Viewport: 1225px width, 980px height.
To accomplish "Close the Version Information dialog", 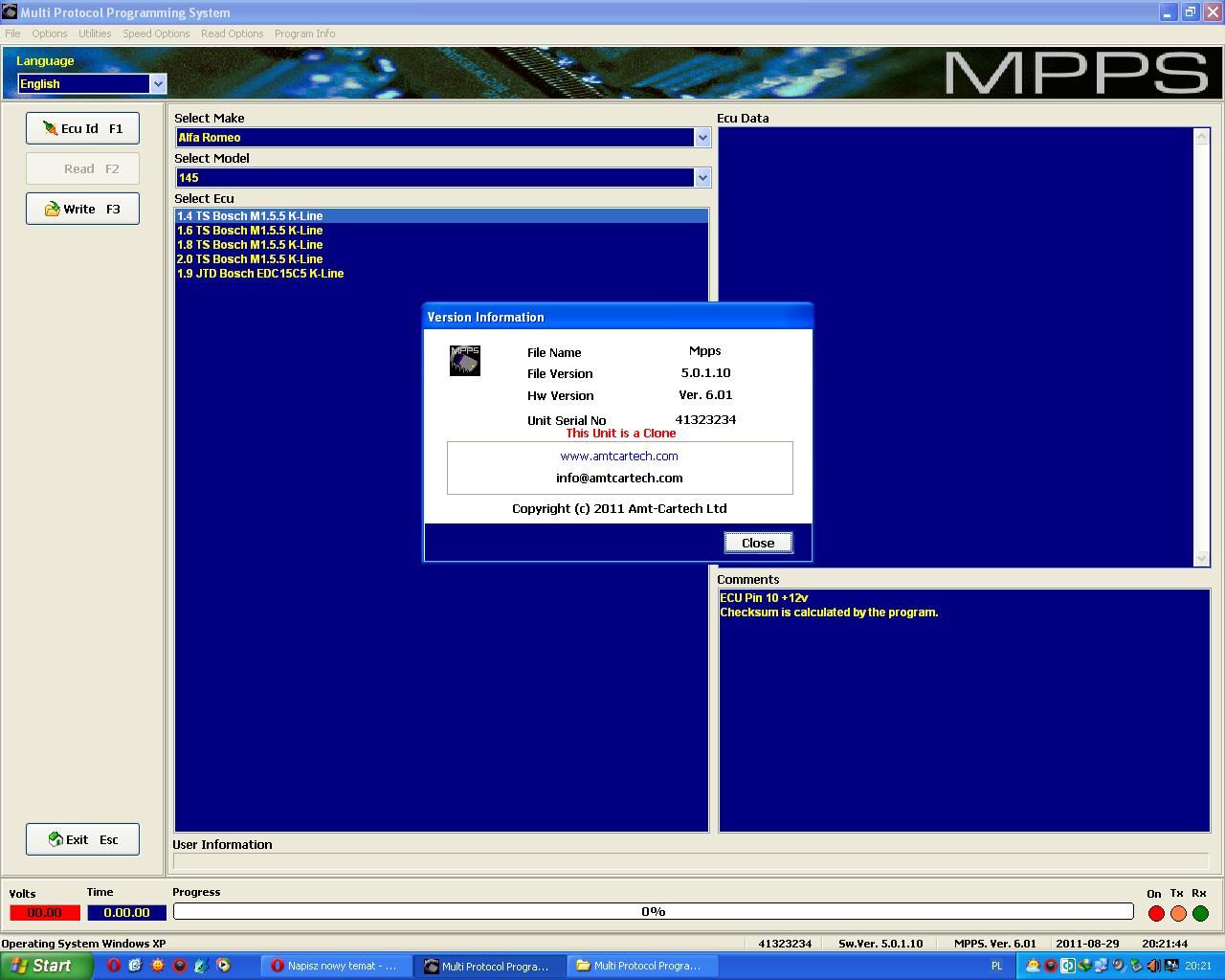I will [758, 543].
